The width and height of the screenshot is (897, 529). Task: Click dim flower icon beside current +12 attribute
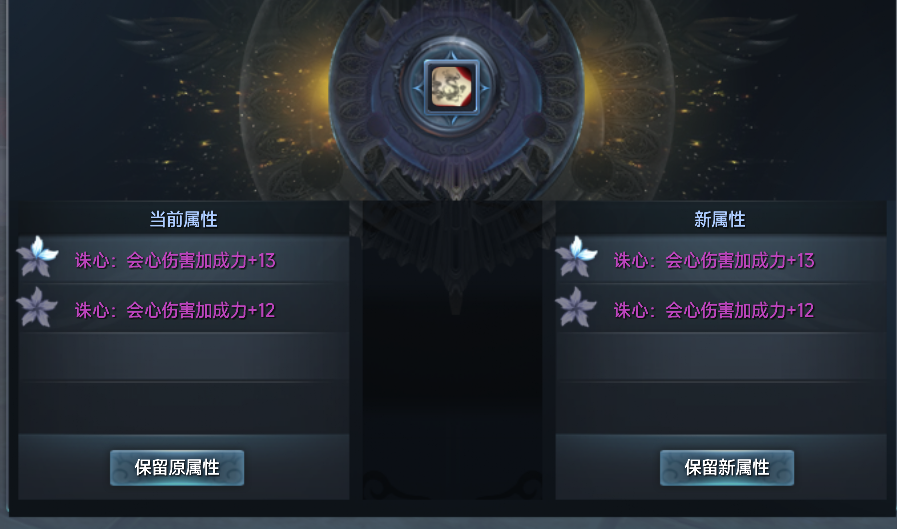[x=37, y=307]
